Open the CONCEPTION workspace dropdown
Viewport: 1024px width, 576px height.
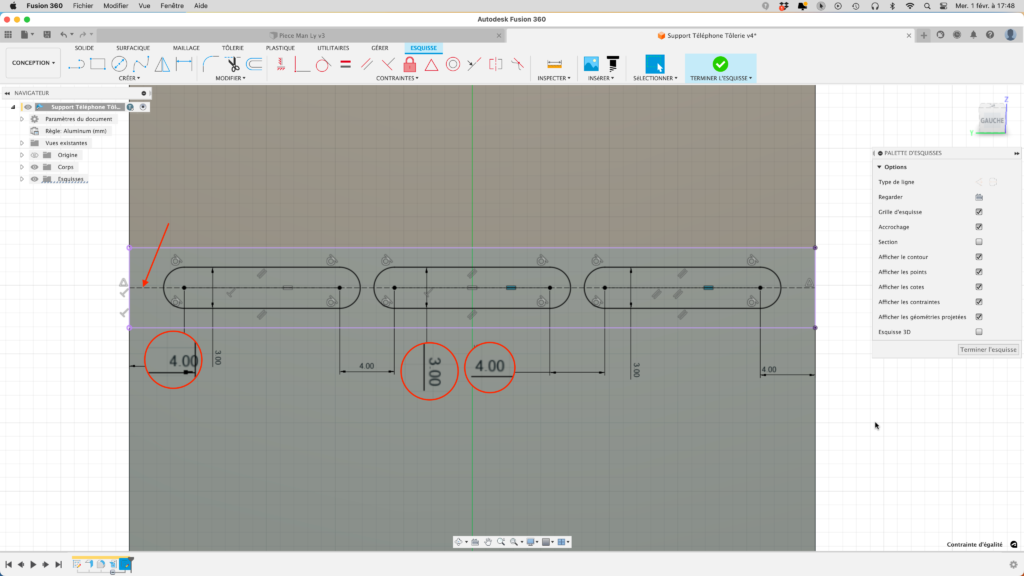click(x=33, y=63)
